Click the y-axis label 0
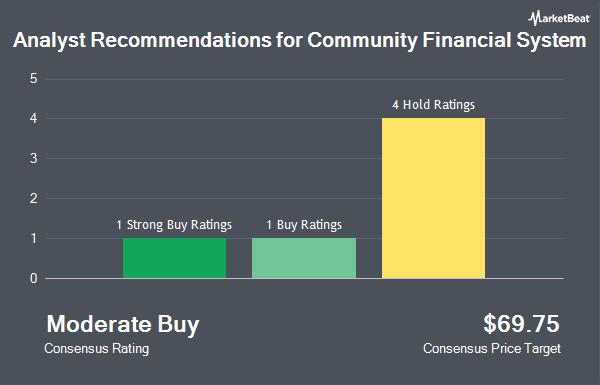Viewport: 600px width, 385px height. (34, 279)
